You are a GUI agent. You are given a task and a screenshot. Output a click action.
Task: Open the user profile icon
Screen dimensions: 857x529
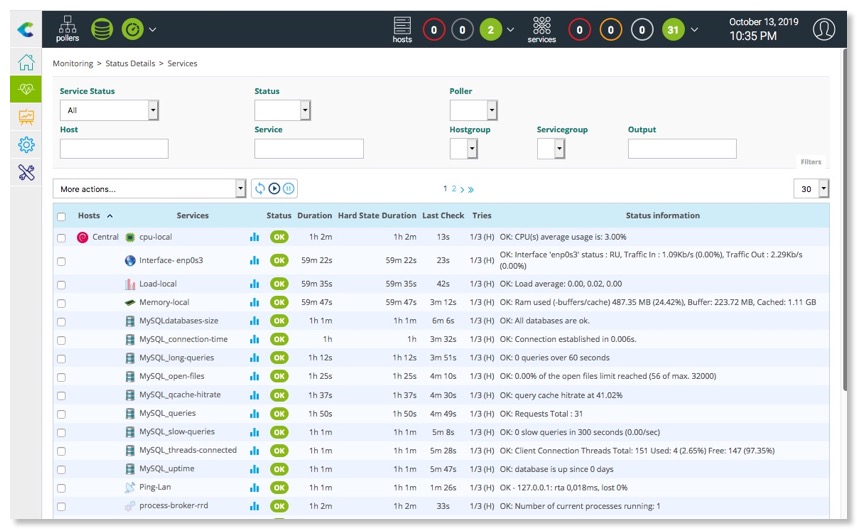point(823,29)
